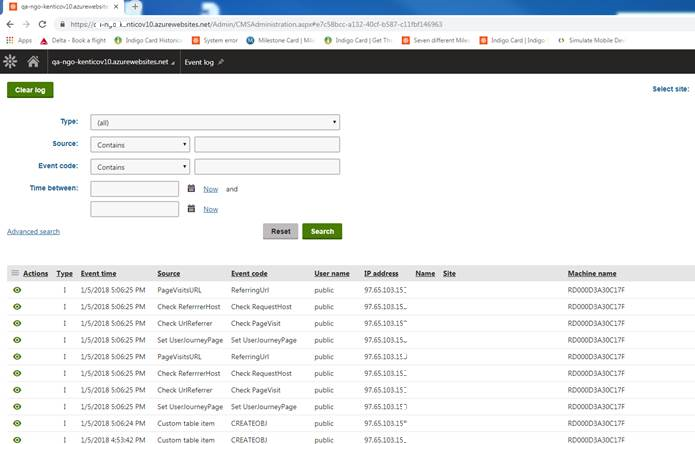Sort by the Source column
Screen dimensions: 696x474
coord(169,273)
